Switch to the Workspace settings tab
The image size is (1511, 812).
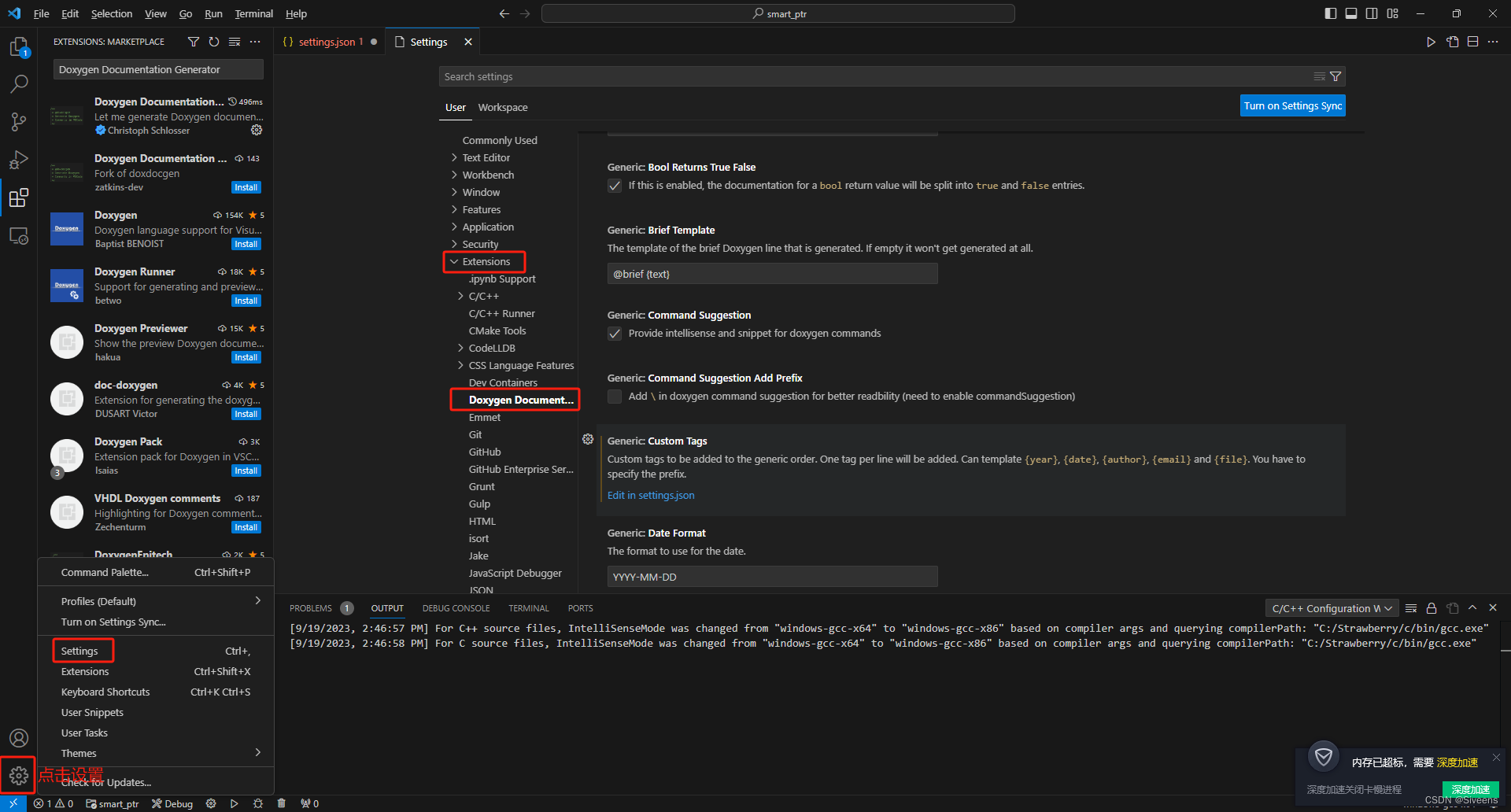[503, 108]
